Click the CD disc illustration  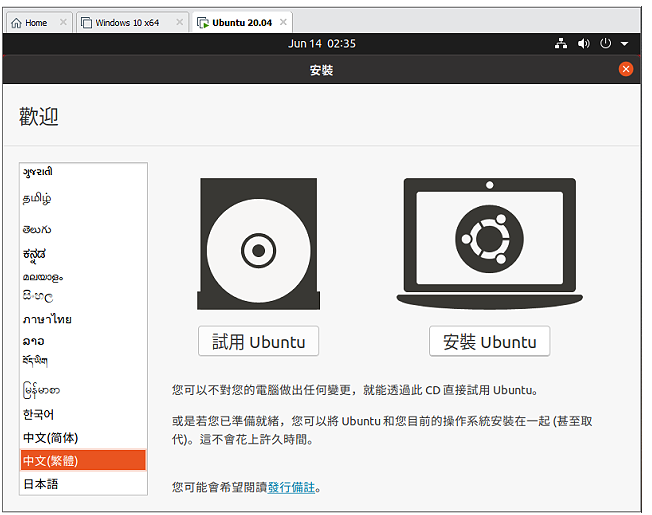(x=258, y=244)
